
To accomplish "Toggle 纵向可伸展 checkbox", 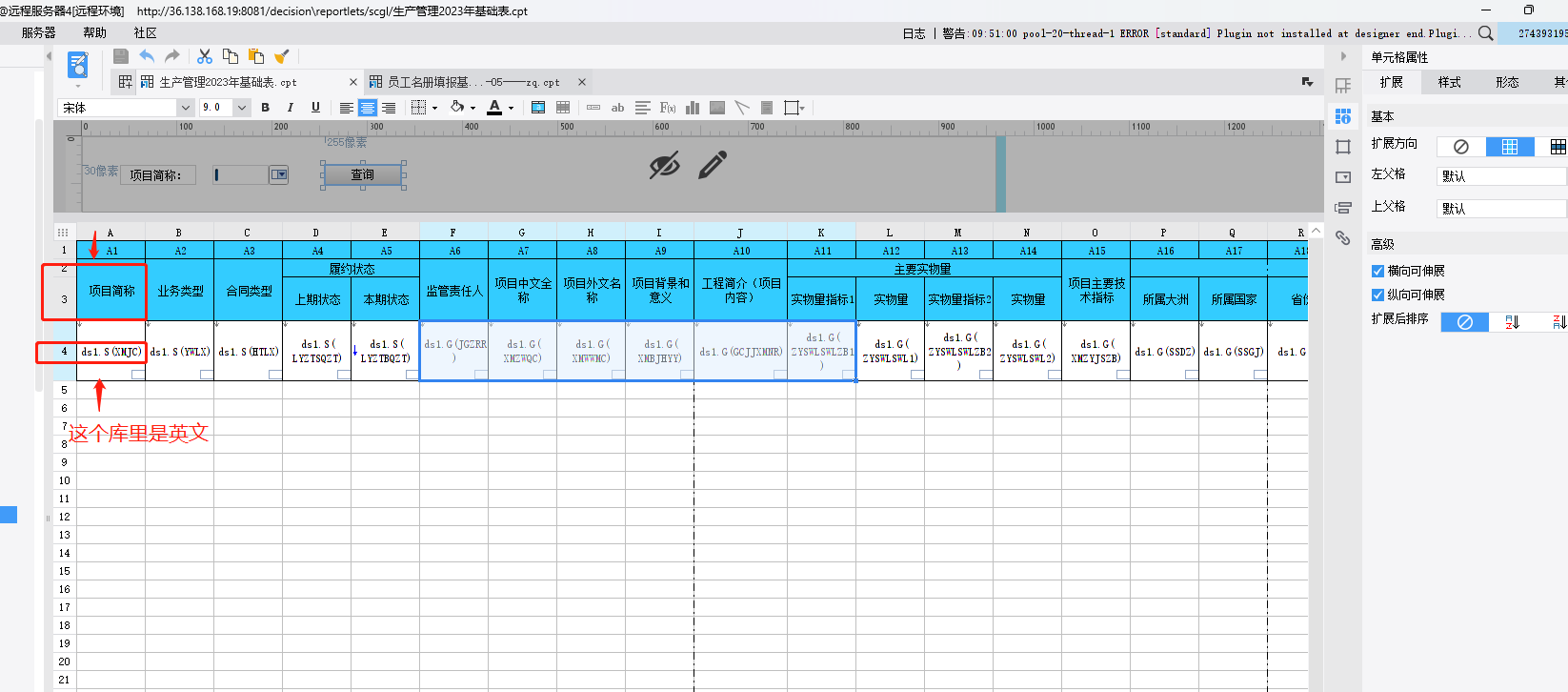I will tap(1377, 295).
